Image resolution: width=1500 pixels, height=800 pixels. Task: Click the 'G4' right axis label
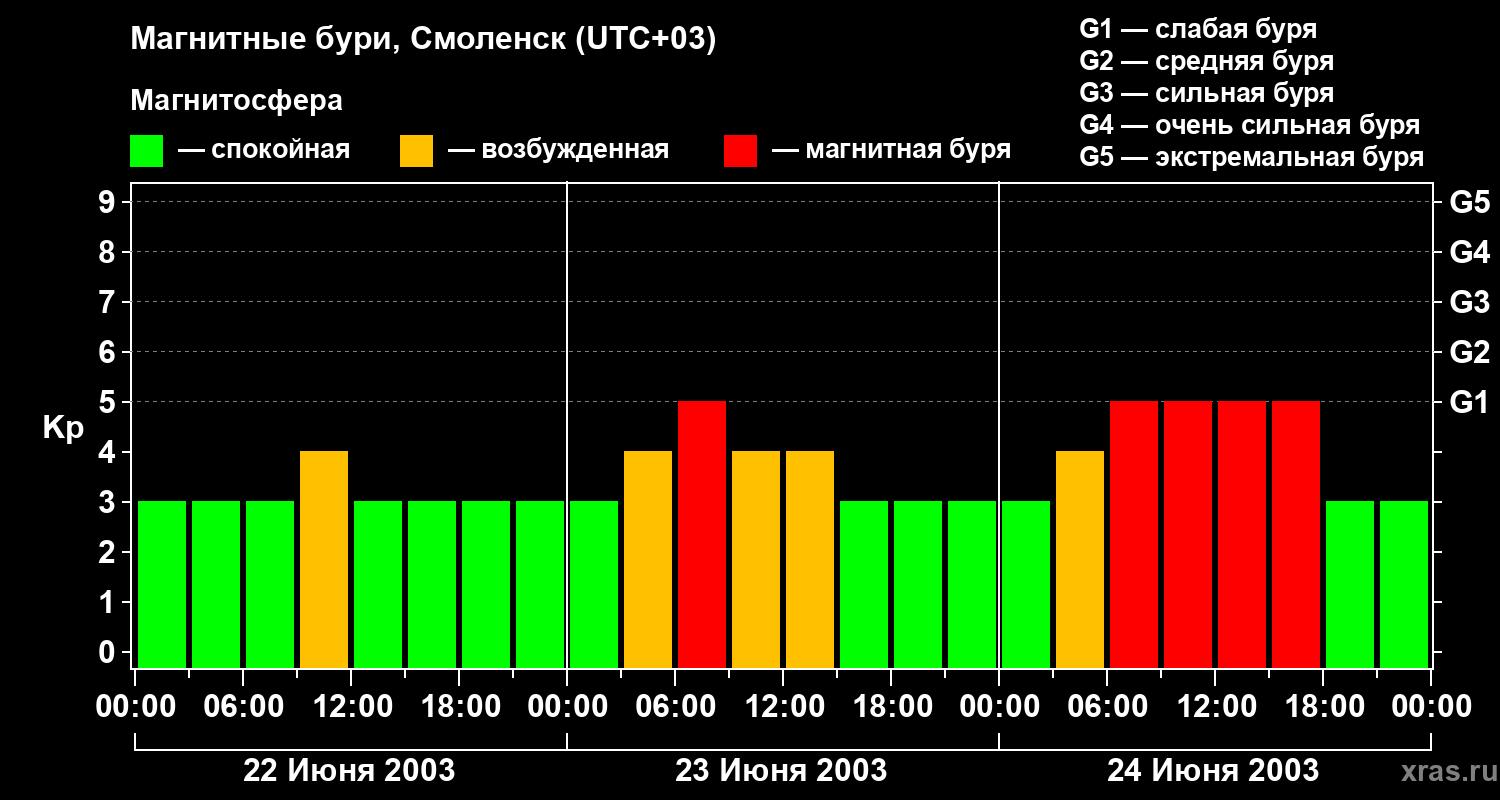click(1470, 252)
